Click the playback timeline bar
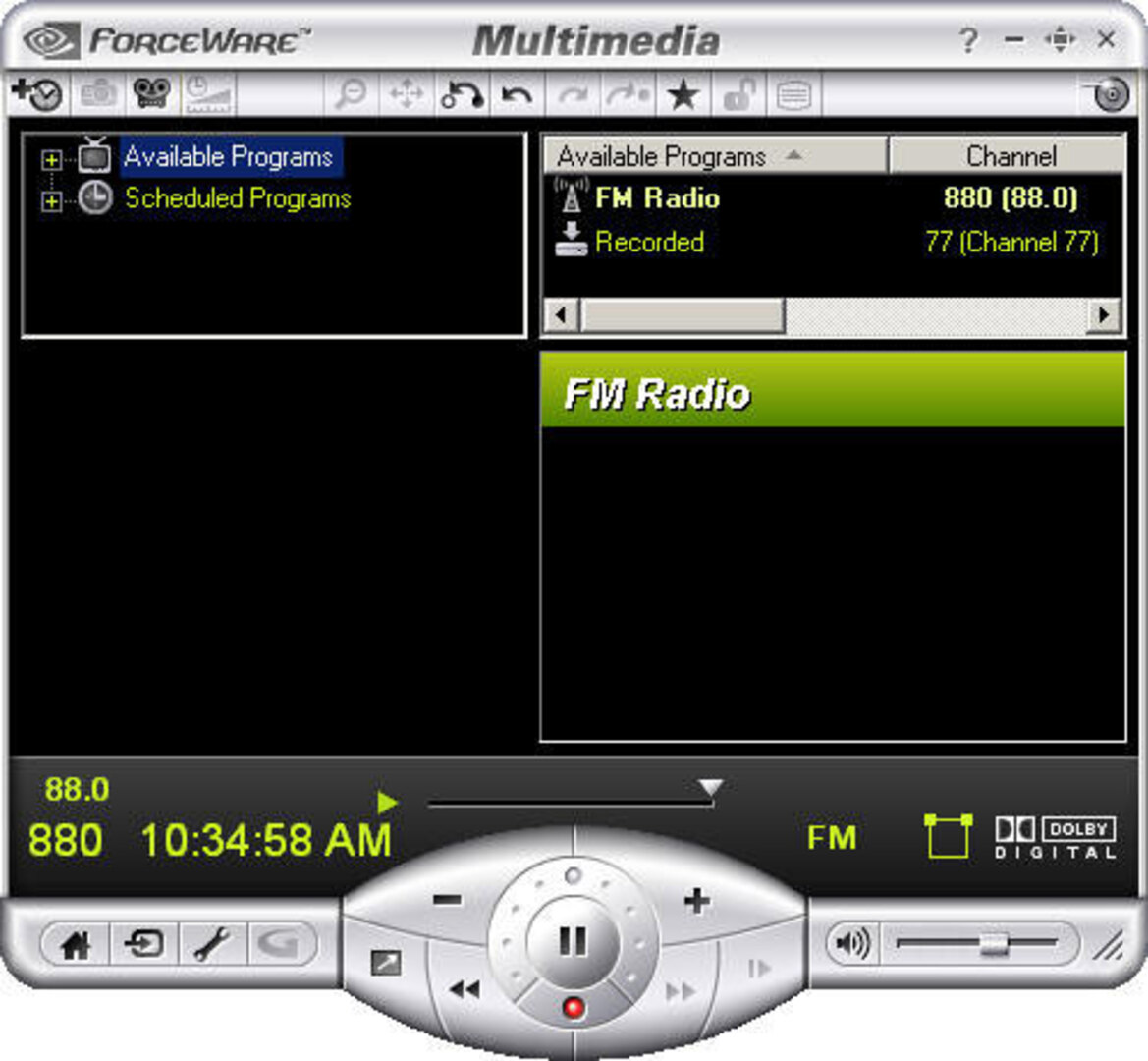This screenshot has height=1061, width=1148. coord(571,804)
